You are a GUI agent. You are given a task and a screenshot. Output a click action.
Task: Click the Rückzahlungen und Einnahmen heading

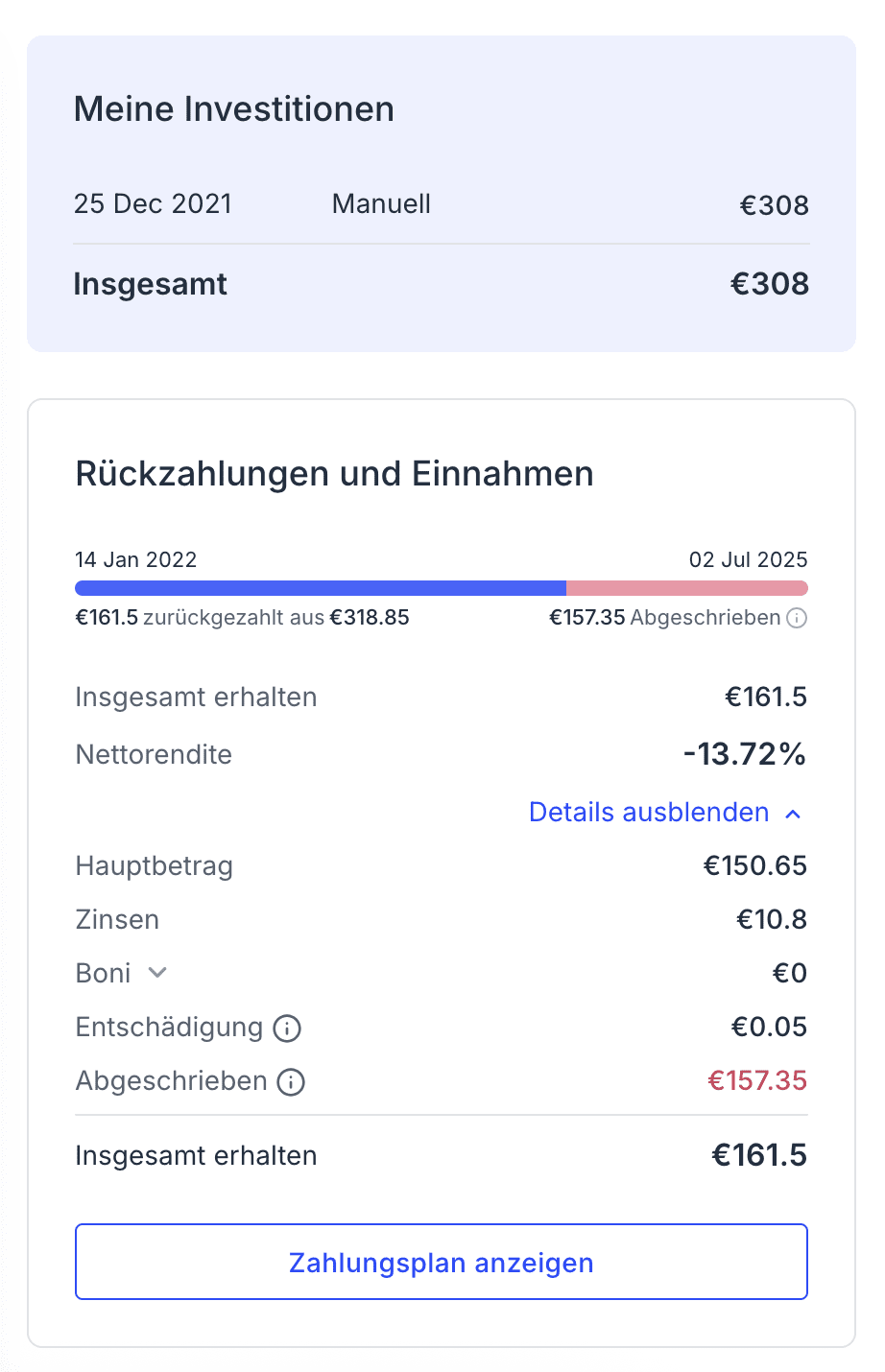[334, 474]
